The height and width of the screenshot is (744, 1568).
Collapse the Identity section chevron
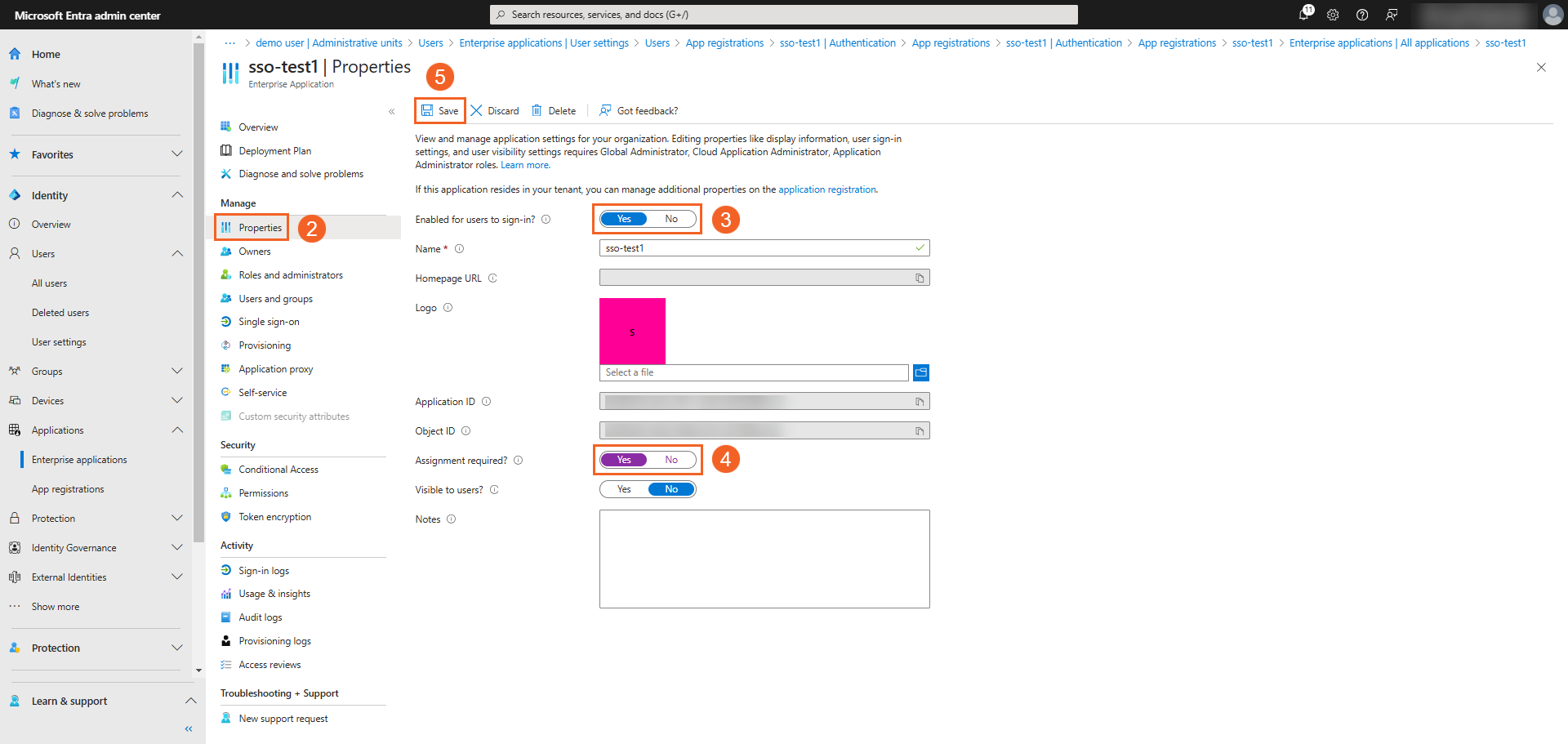pyautogui.click(x=177, y=195)
